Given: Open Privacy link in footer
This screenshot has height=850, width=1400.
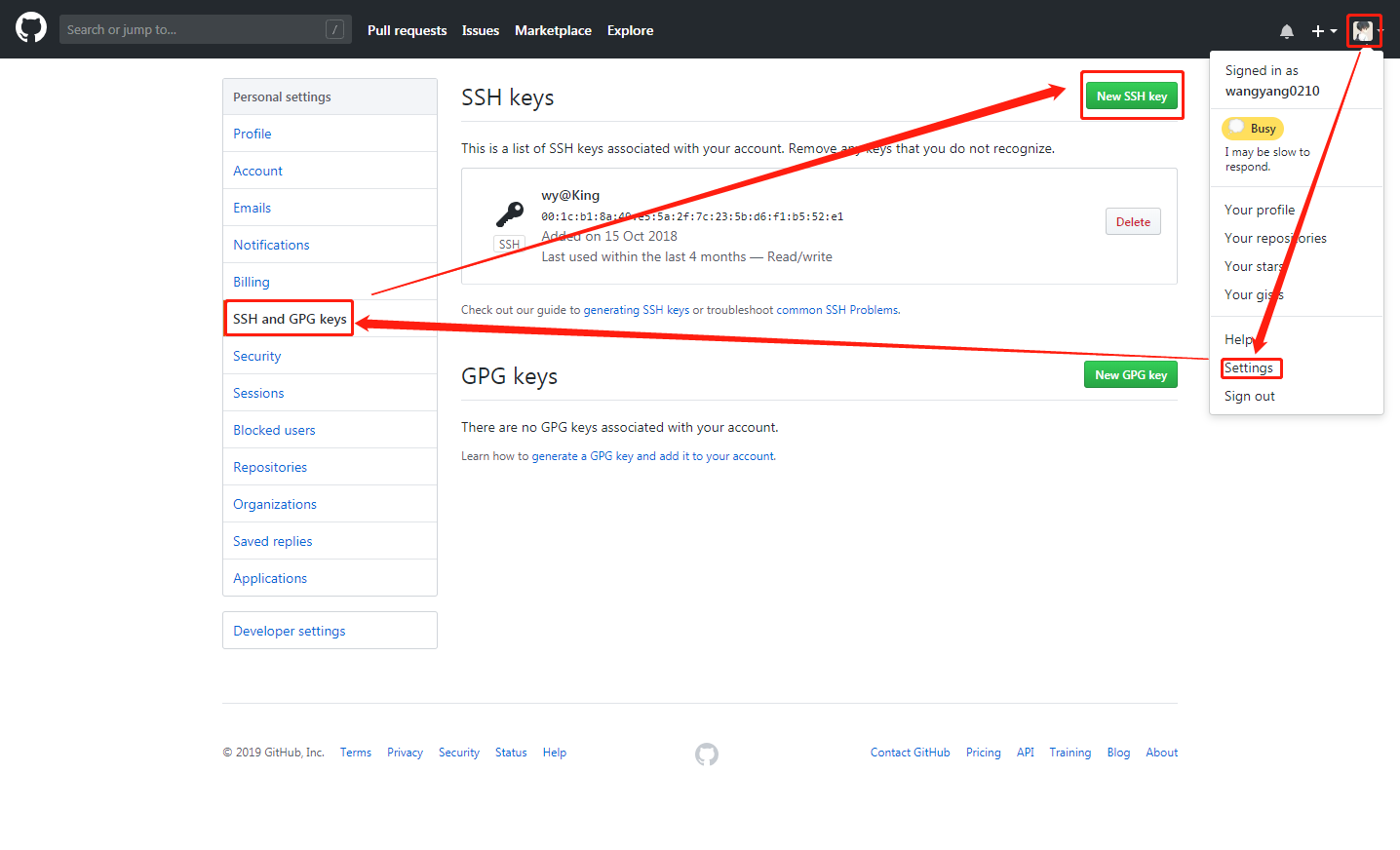Looking at the screenshot, I should pos(405,753).
